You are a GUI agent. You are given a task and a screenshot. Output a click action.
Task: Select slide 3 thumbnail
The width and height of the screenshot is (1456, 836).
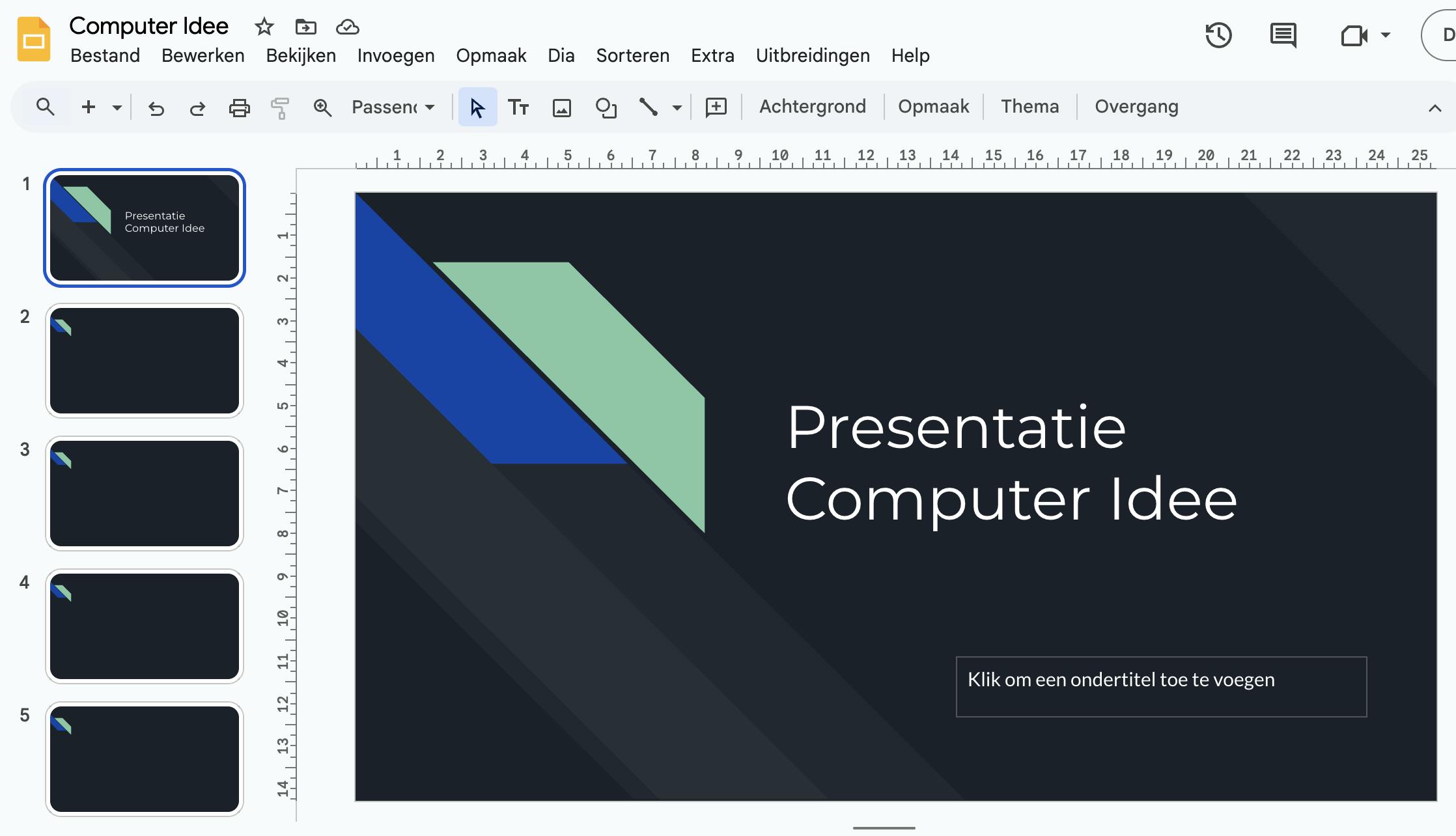pos(145,493)
